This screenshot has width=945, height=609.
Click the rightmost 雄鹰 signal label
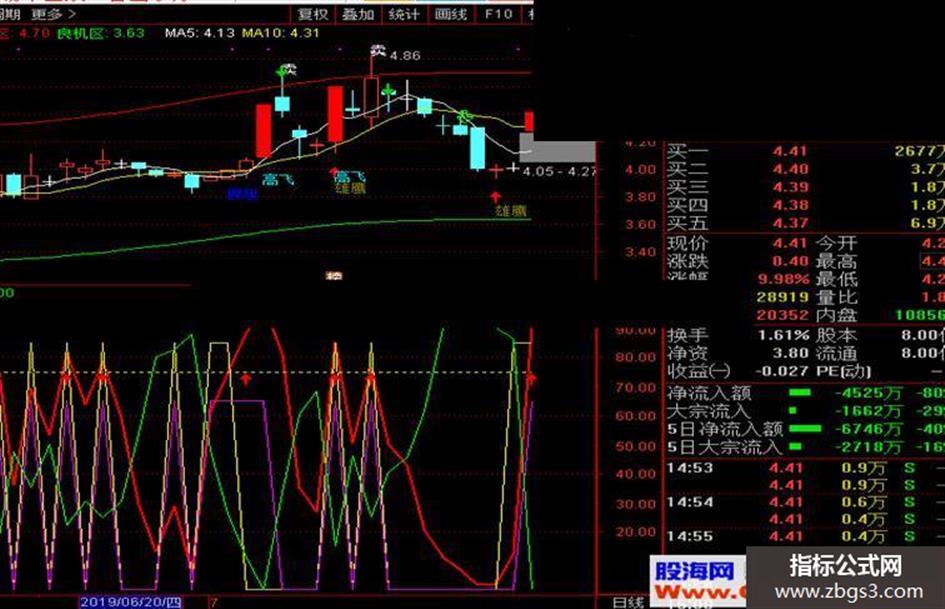[511, 210]
